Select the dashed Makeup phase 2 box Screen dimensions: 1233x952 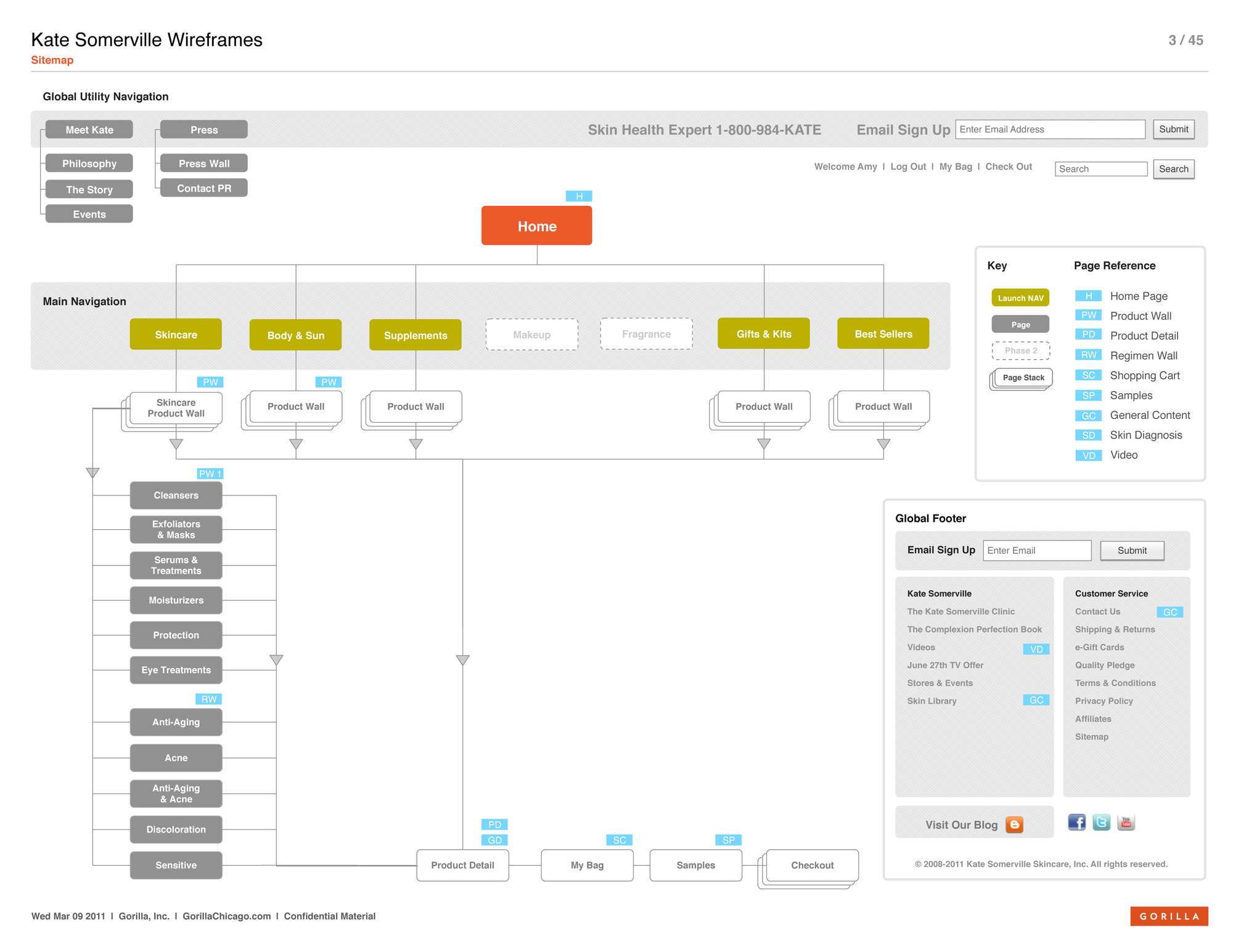pyautogui.click(x=532, y=334)
